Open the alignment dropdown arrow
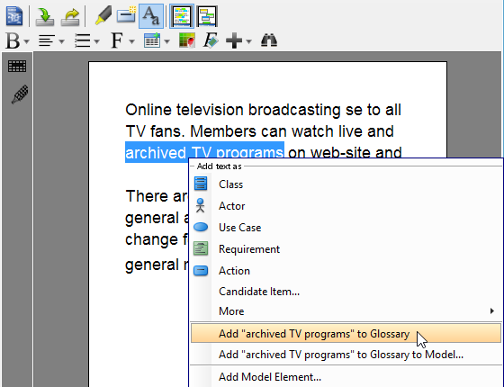 [x=62, y=42]
